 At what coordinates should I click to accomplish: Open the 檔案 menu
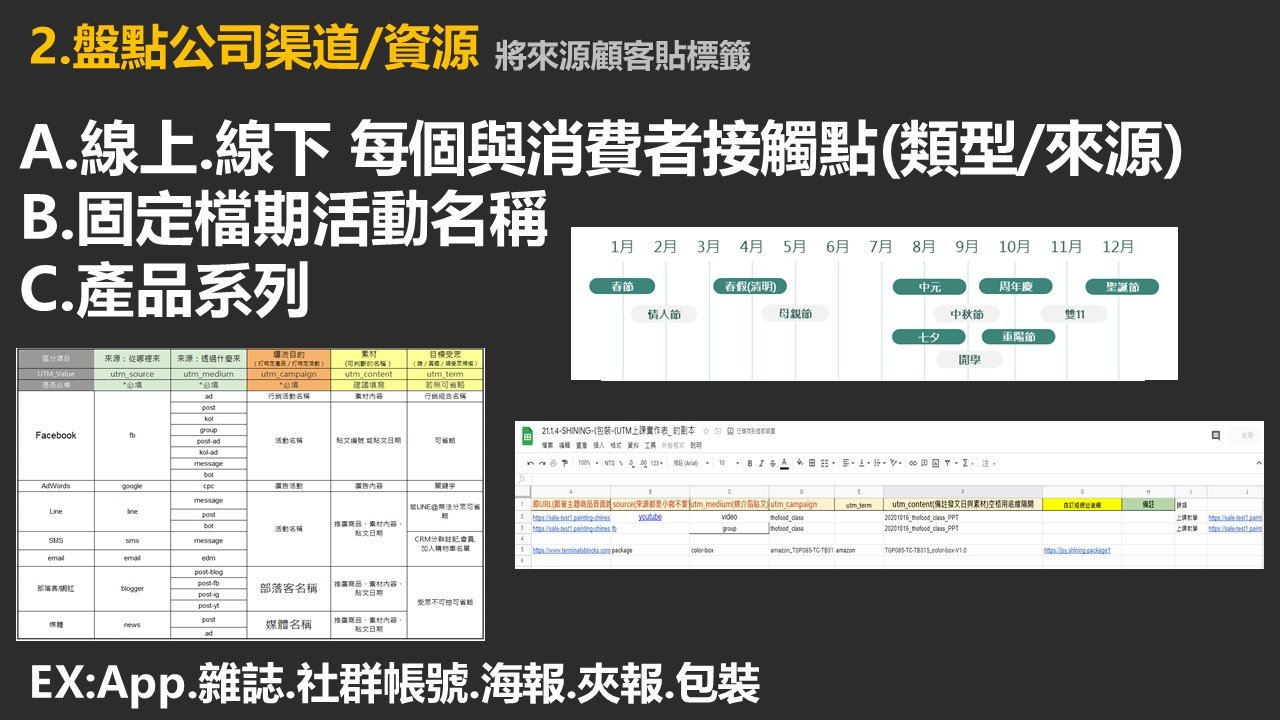(x=547, y=445)
